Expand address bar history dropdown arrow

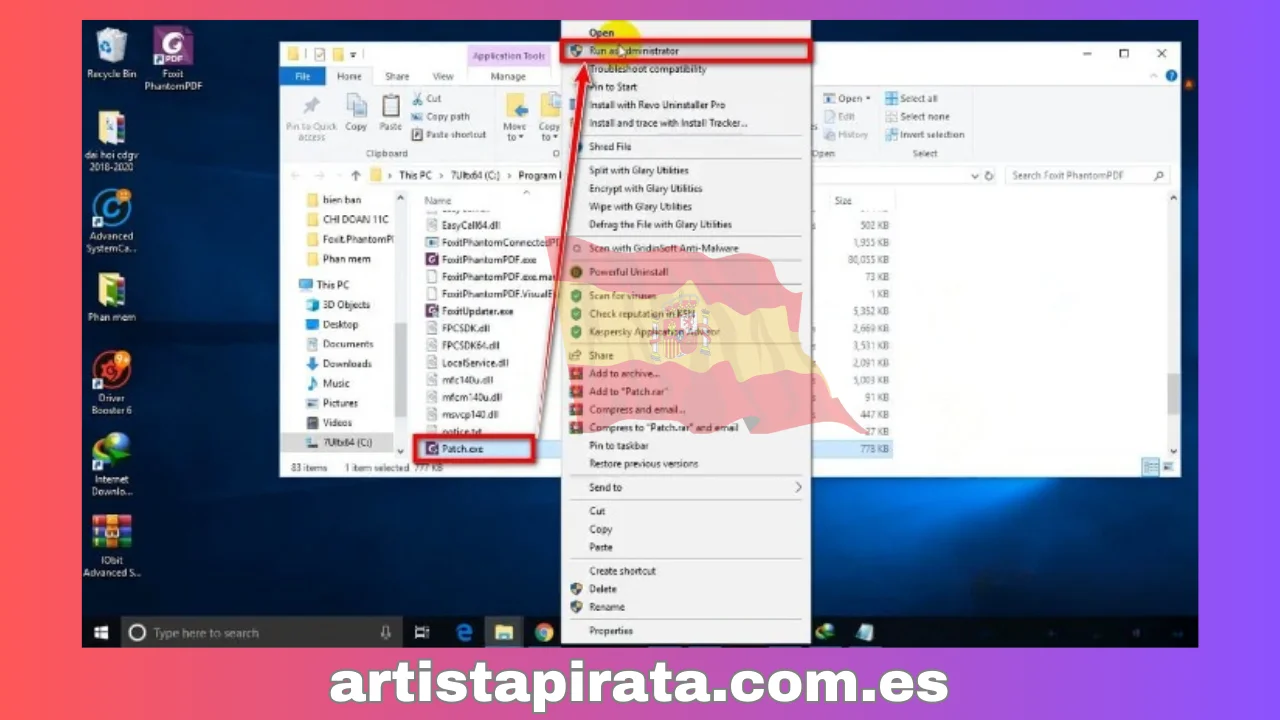point(975,175)
